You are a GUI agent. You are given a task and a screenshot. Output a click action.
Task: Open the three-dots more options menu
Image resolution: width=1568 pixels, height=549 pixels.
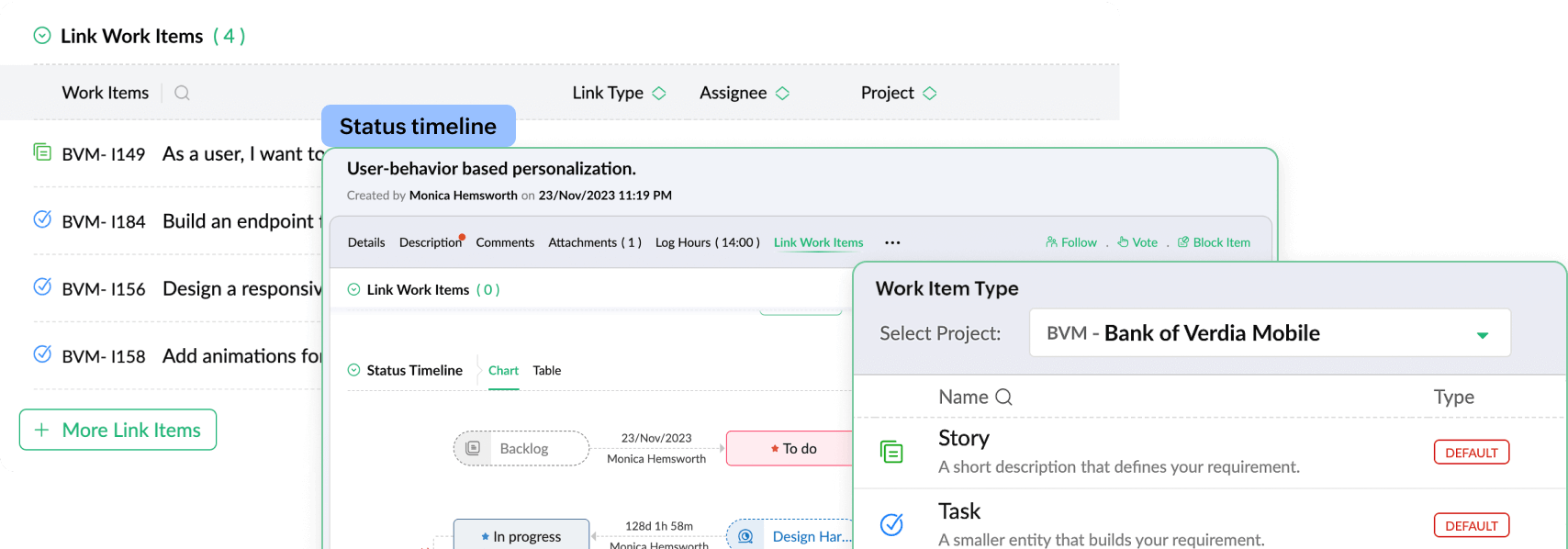tap(892, 242)
